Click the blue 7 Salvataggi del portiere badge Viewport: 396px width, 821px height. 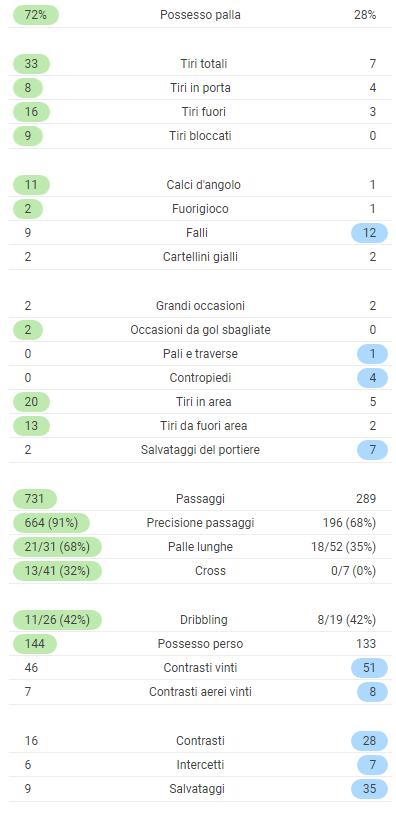click(x=372, y=450)
